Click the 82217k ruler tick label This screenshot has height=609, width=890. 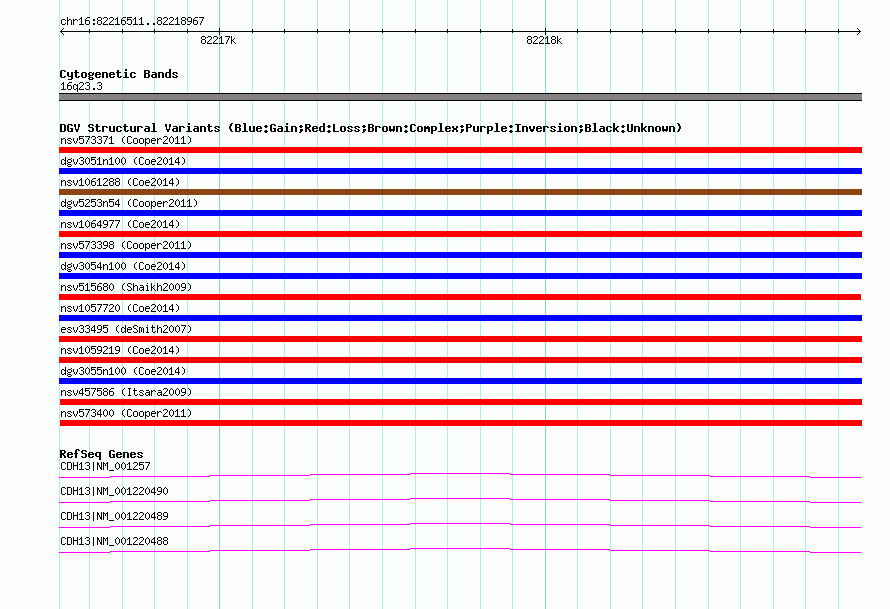218,40
